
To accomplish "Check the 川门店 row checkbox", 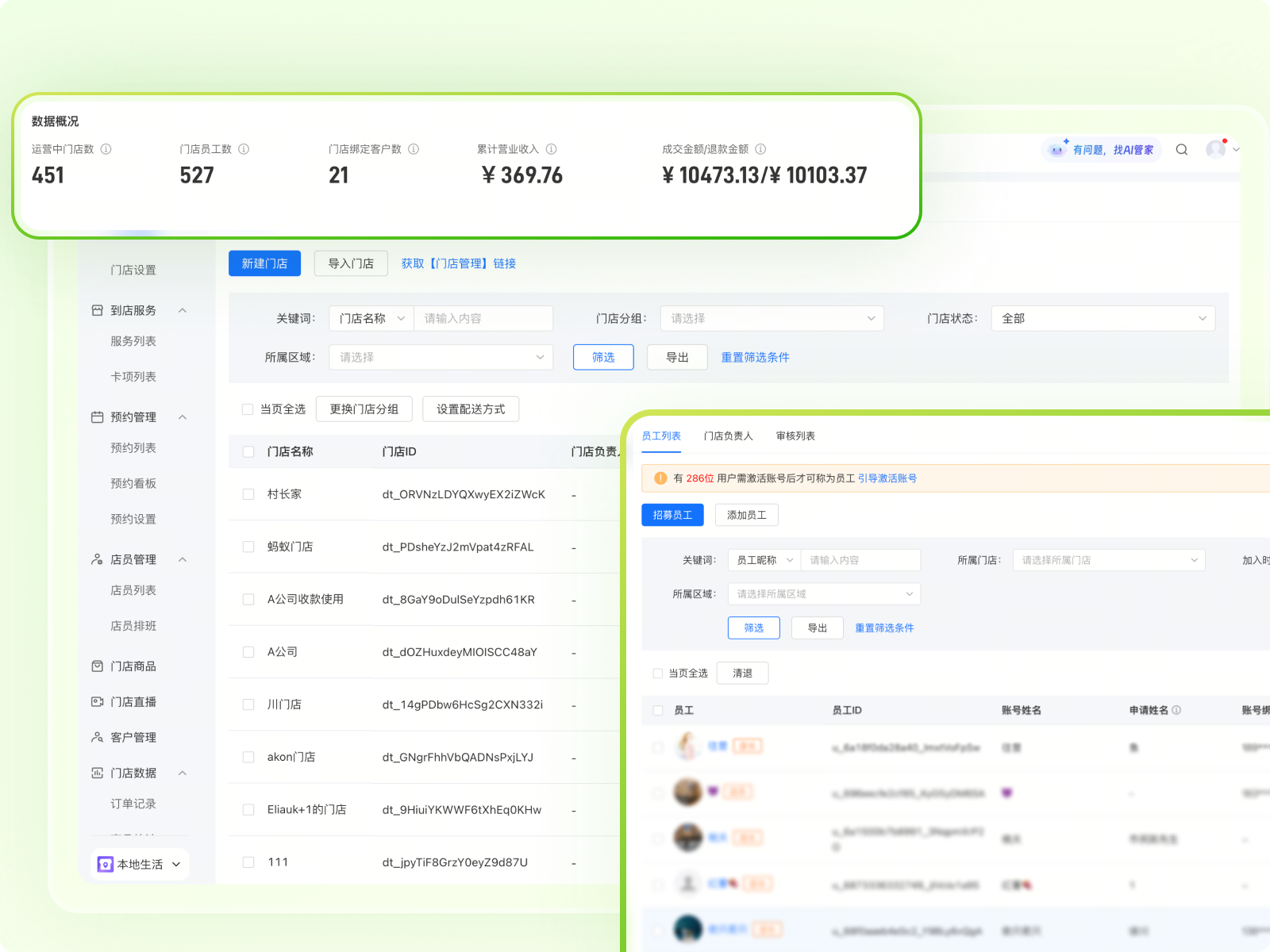I will (248, 704).
